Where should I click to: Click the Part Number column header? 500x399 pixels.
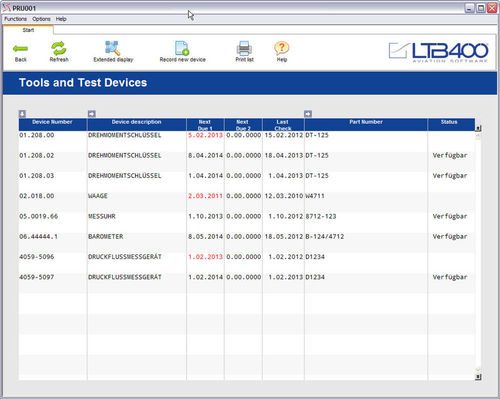(x=366, y=124)
